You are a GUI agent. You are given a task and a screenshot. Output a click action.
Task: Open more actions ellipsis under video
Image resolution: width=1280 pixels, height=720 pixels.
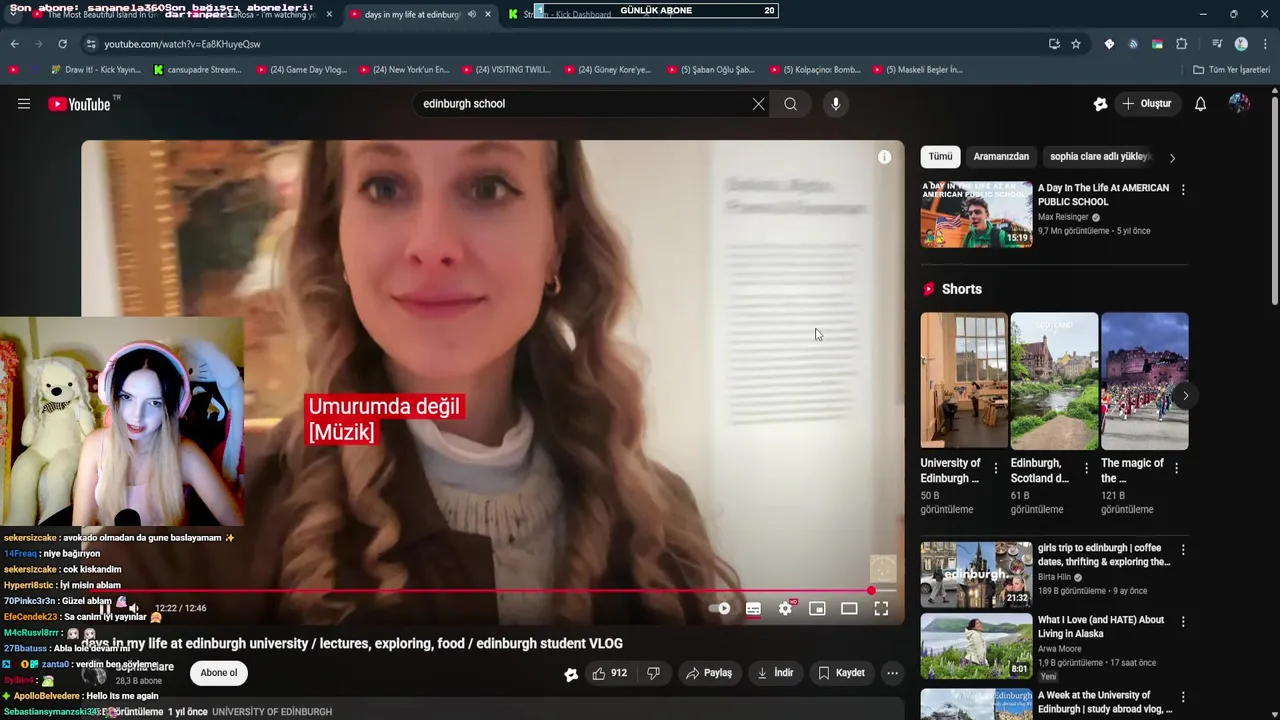pyautogui.click(x=892, y=673)
